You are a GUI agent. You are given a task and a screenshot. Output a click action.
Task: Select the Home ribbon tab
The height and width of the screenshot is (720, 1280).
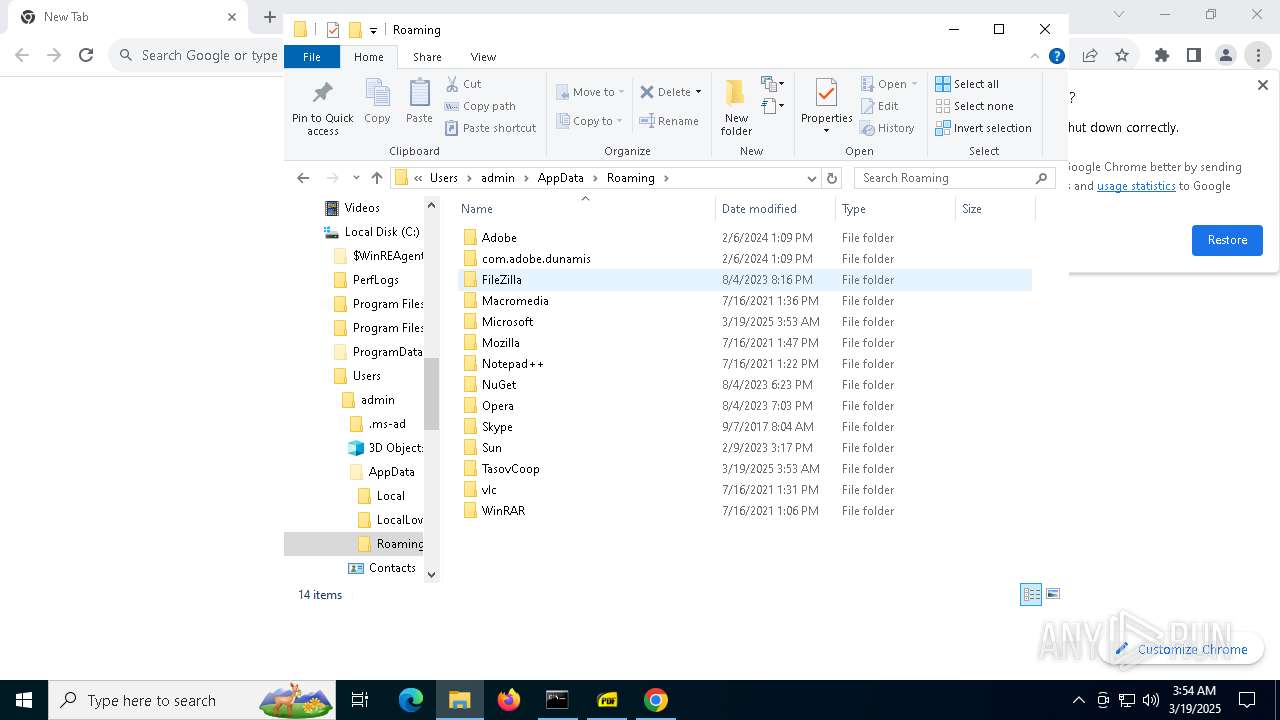[368, 57]
